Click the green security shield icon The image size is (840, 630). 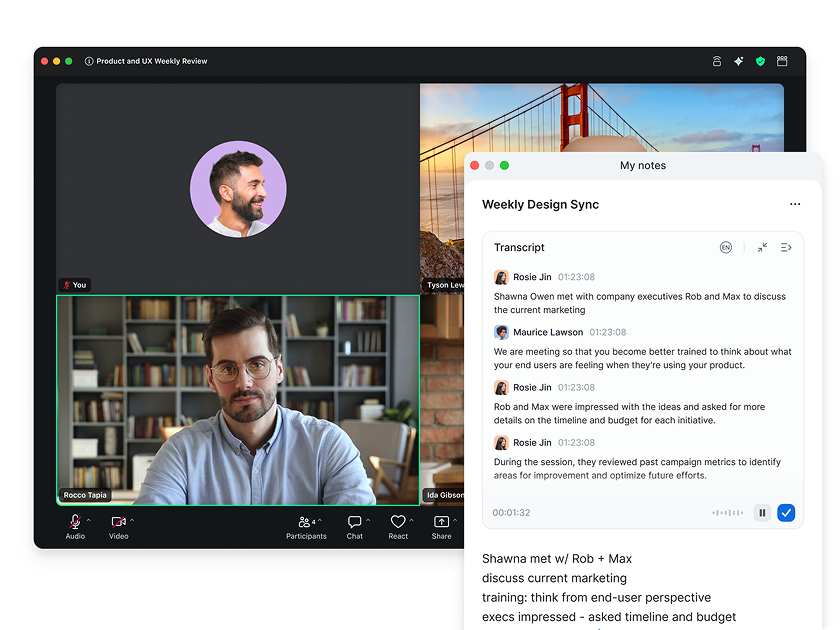point(760,61)
